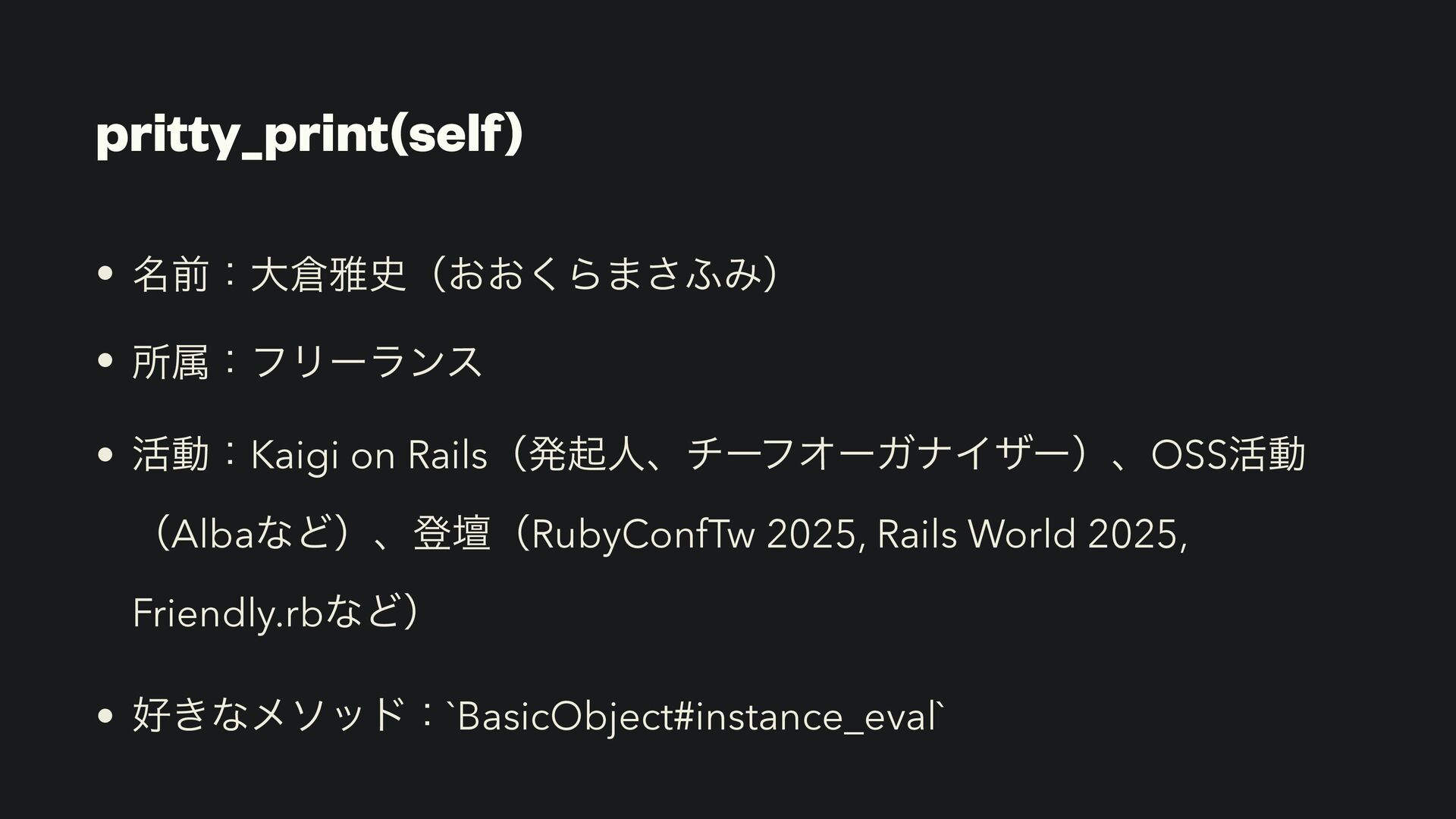Screen dimensions: 1456x819
Task: Click the second bullet point dot
Action: click(105, 362)
